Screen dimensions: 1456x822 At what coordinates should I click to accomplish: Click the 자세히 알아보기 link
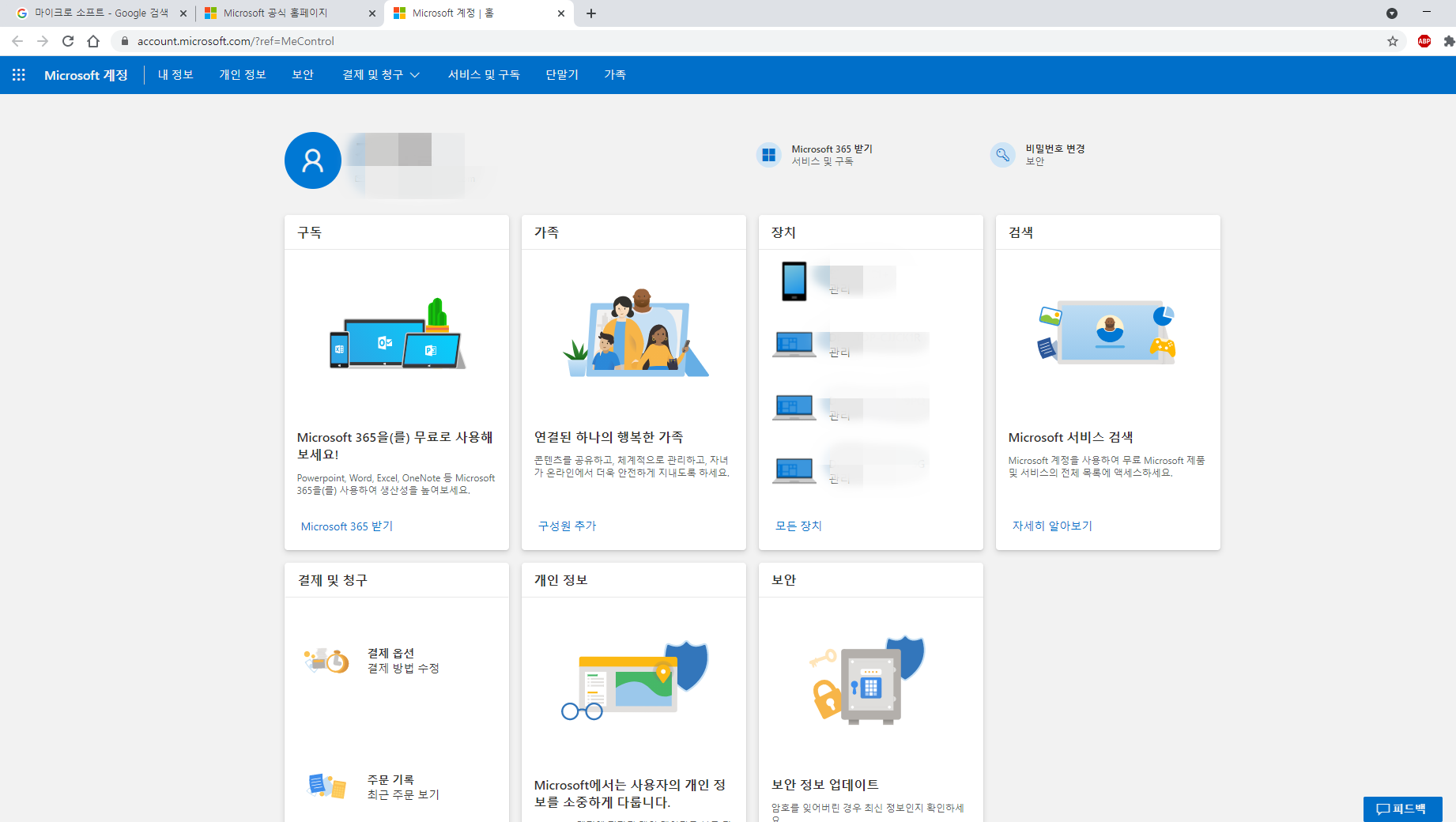click(x=1052, y=526)
